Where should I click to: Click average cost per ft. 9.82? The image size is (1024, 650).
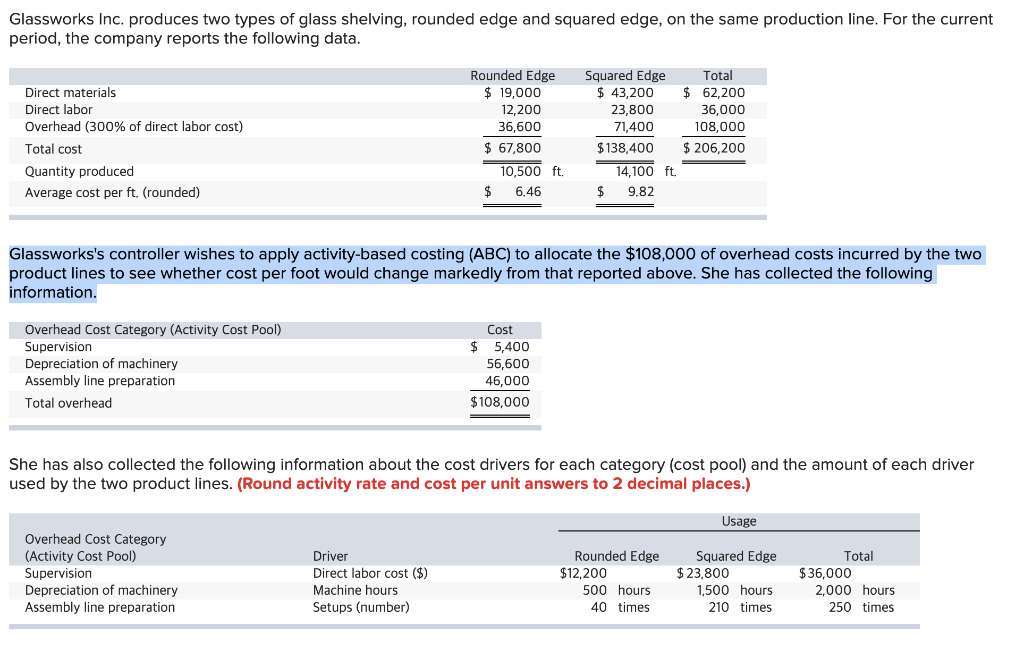(x=625, y=191)
